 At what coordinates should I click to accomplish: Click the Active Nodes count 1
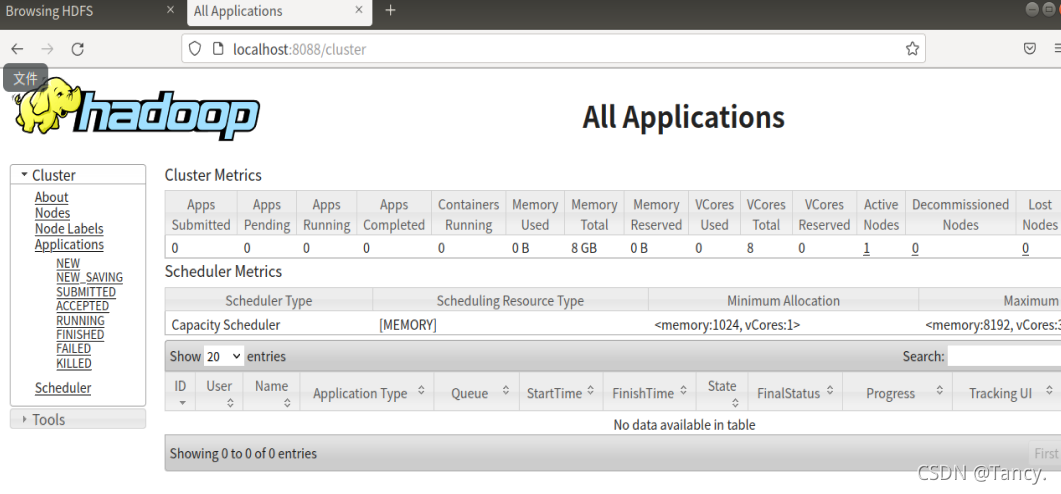click(866, 248)
